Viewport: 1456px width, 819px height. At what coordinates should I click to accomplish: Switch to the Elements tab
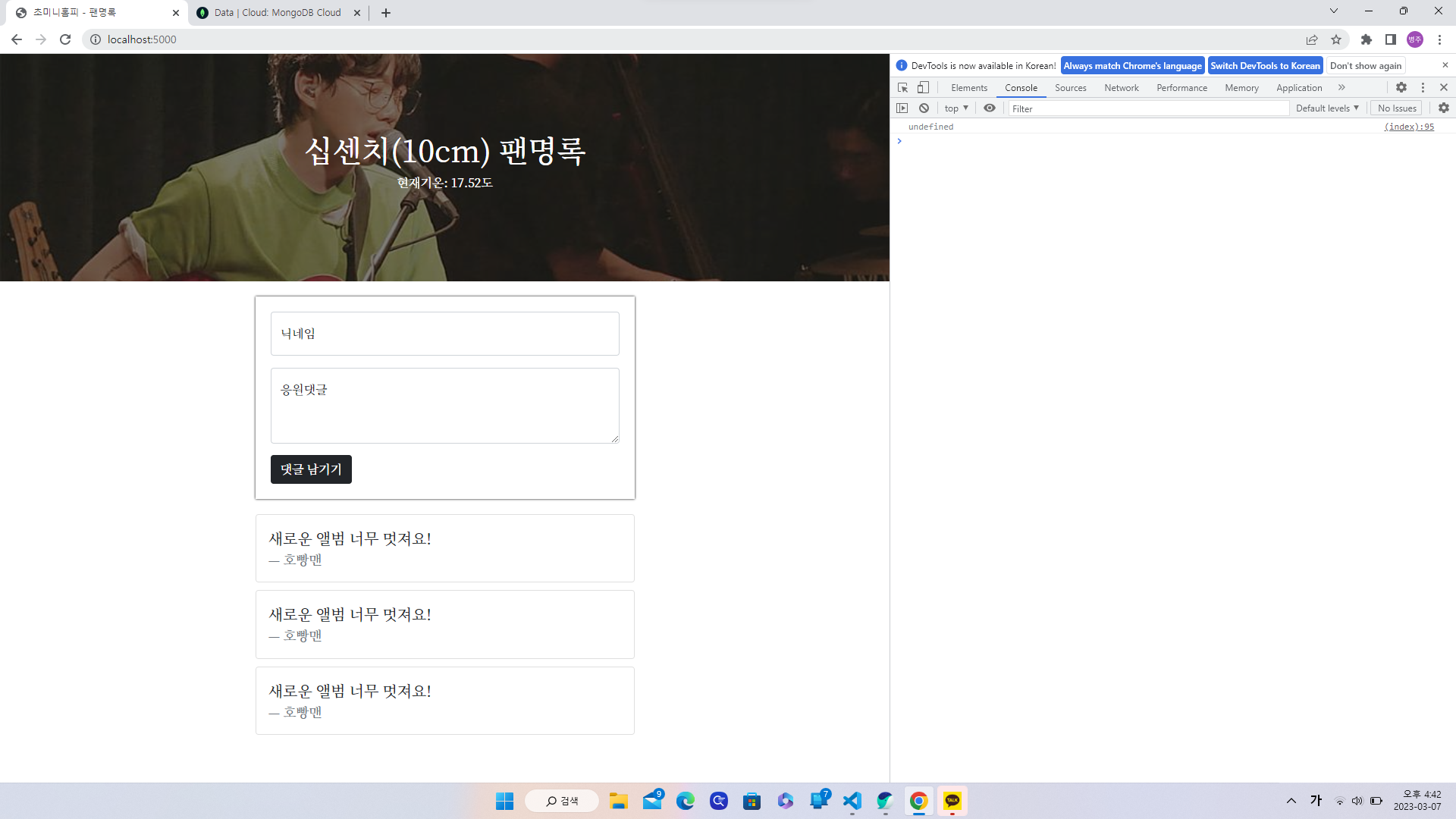tap(969, 88)
